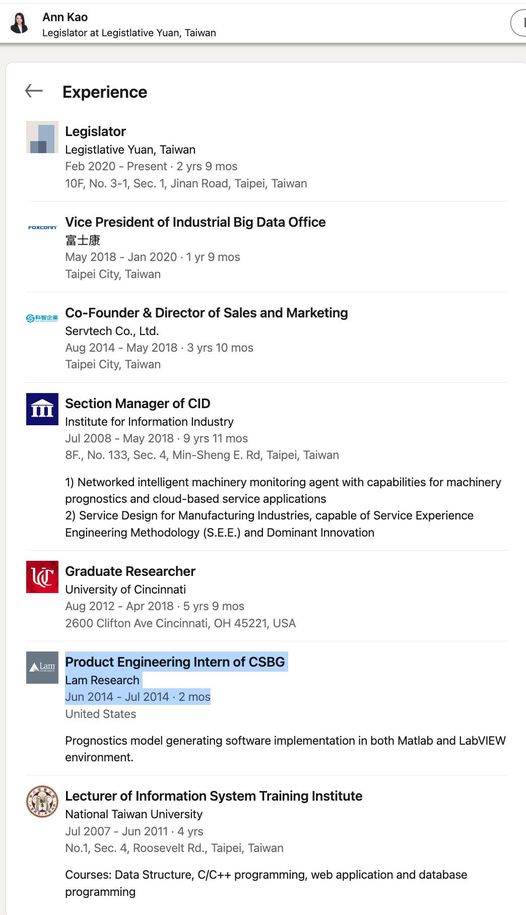Click the Servtech Co. logo icon
The height and width of the screenshot is (915, 526).
[x=42, y=318]
